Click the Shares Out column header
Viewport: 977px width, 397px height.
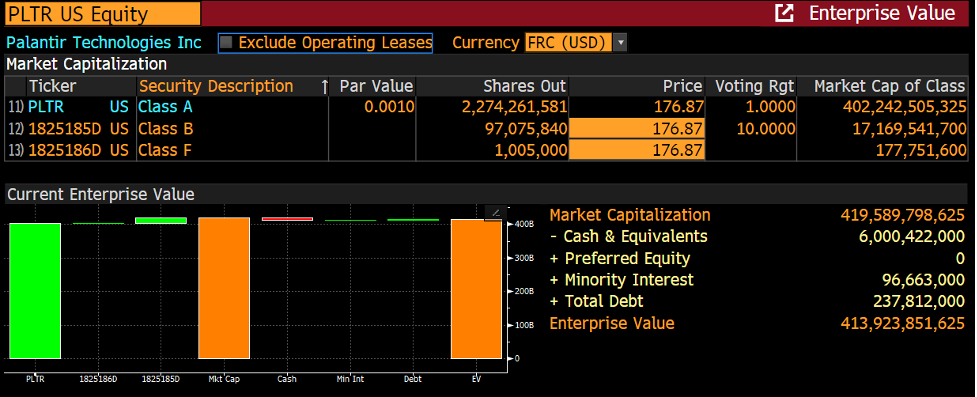[525, 86]
